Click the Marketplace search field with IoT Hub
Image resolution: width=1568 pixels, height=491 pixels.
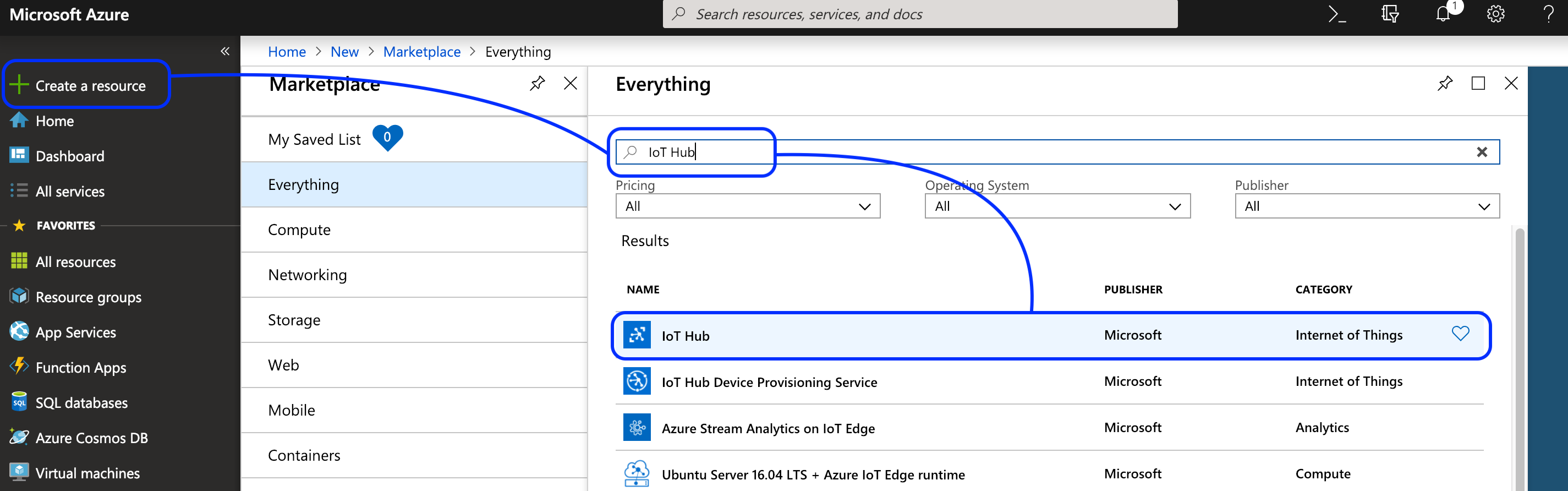click(x=1057, y=152)
